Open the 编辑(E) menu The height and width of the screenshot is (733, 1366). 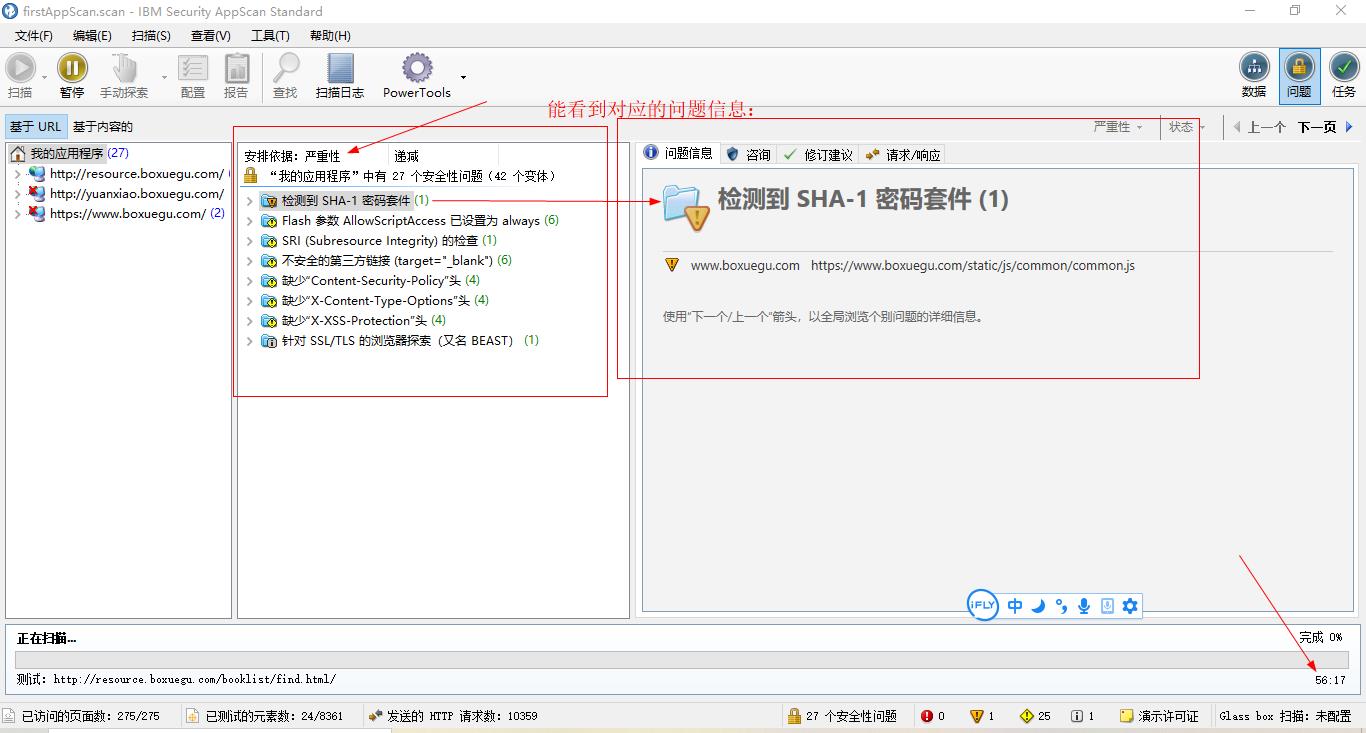(92, 35)
